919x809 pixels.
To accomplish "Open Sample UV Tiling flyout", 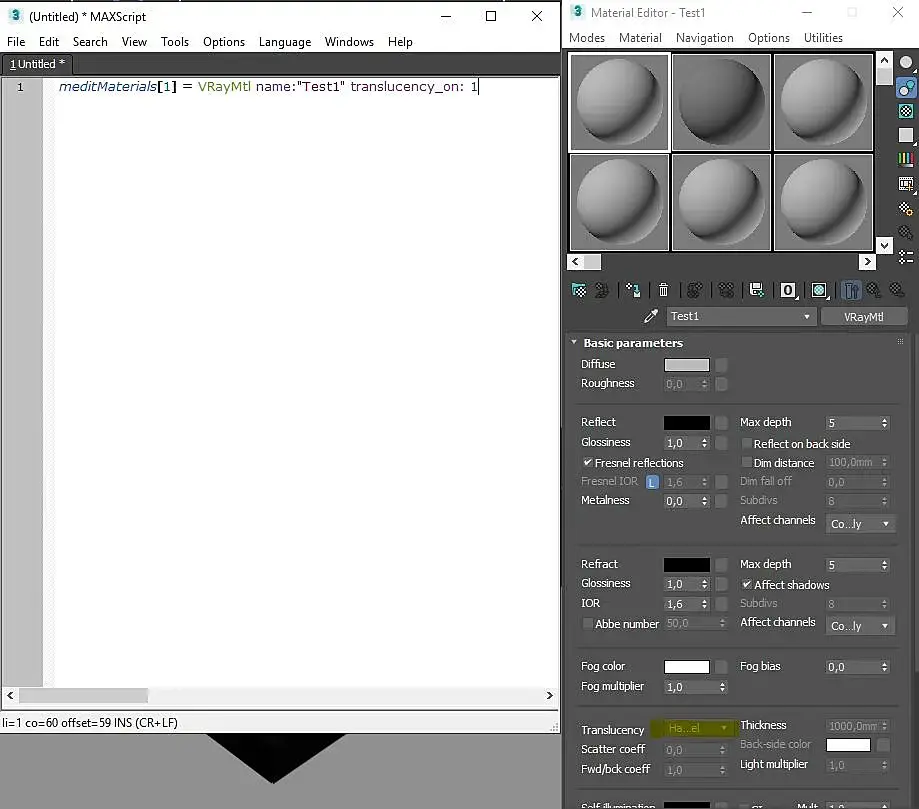I will (906, 135).
